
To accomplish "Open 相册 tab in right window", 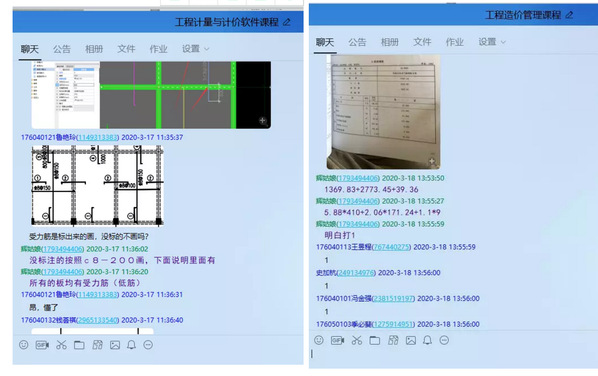I will [390, 42].
